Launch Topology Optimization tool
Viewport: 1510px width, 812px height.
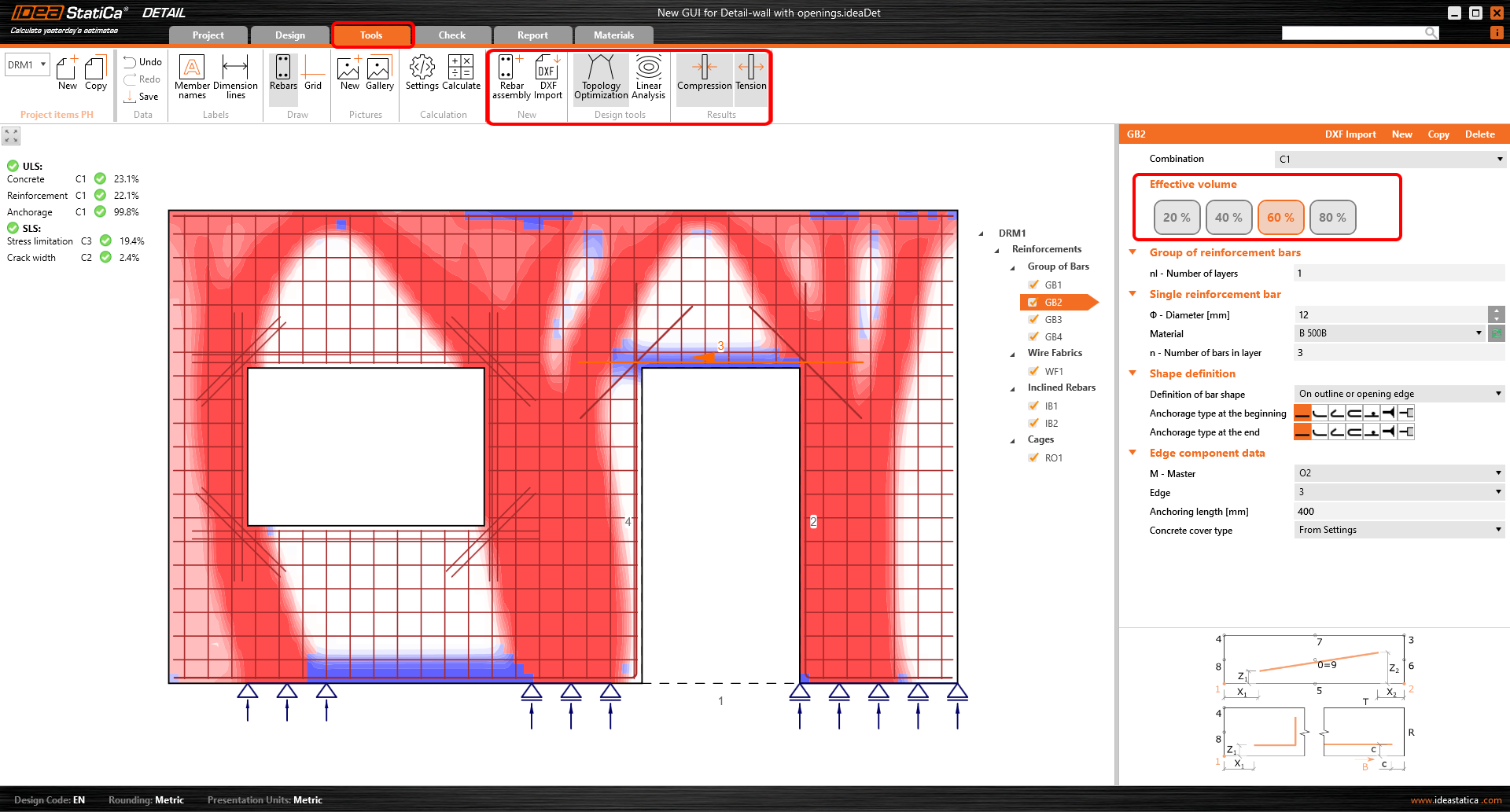(601, 77)
